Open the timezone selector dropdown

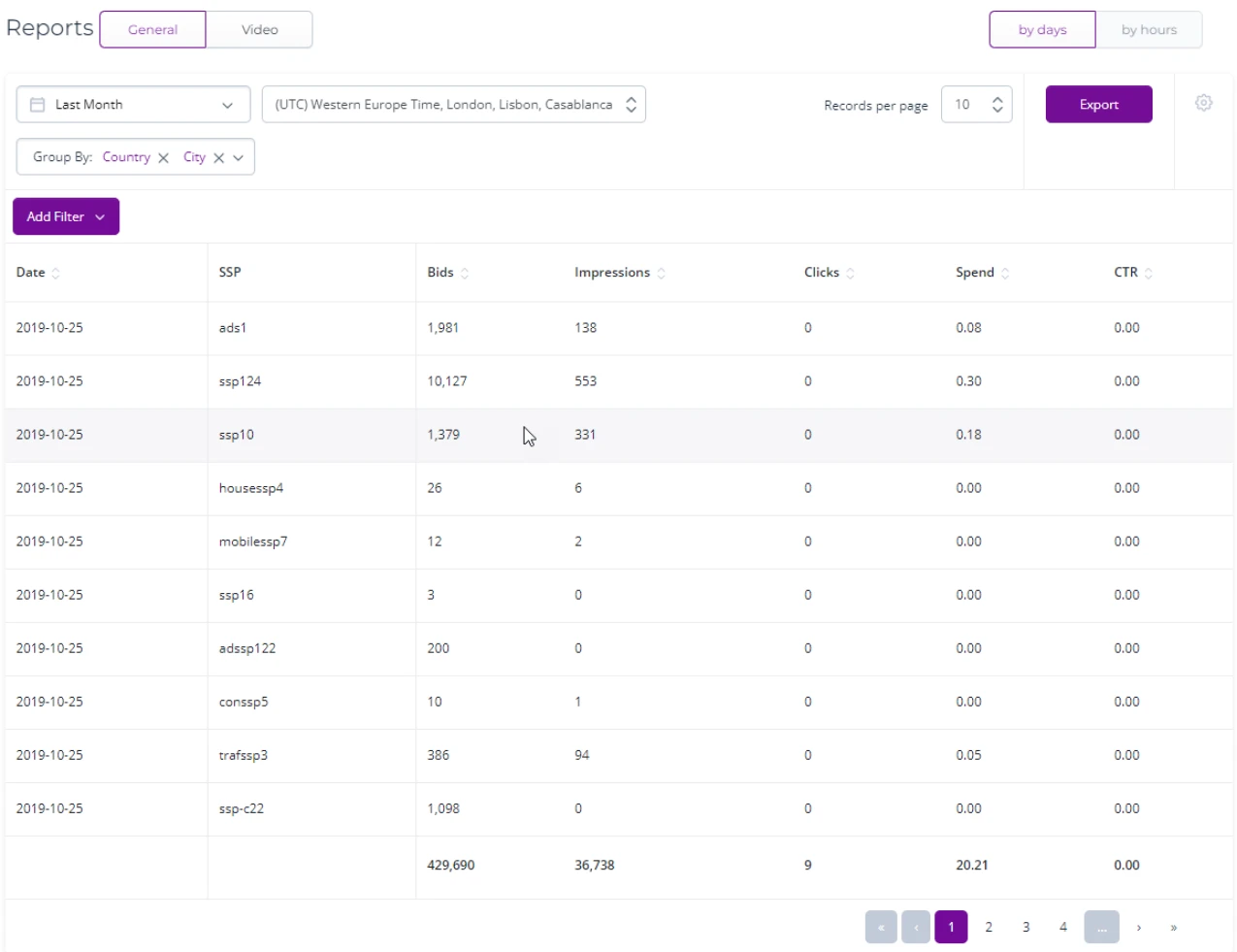coord(453,105)
